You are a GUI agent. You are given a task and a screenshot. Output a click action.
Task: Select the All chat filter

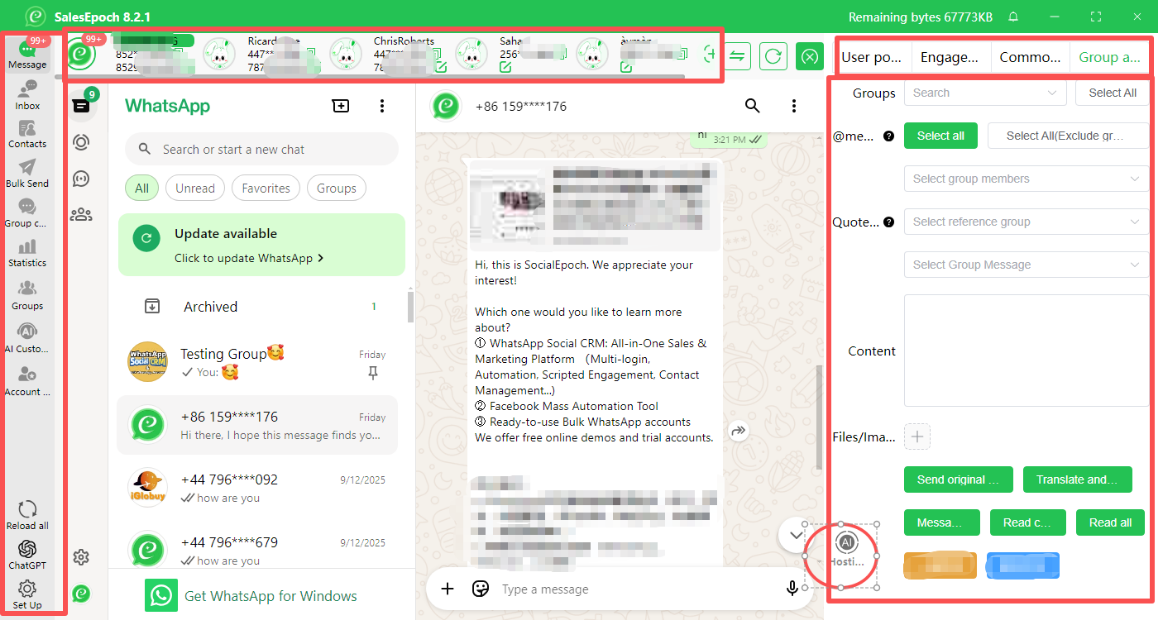(x=142, y=188)
